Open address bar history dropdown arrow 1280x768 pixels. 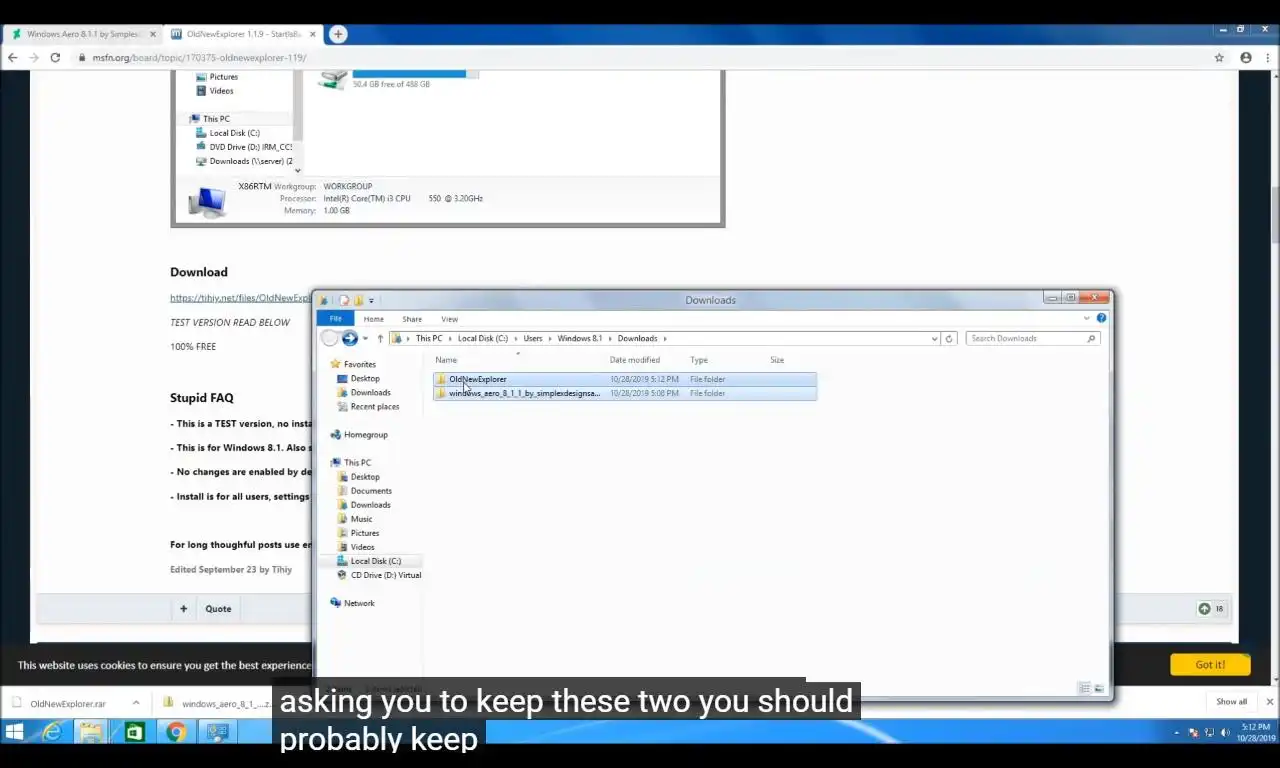934,338
